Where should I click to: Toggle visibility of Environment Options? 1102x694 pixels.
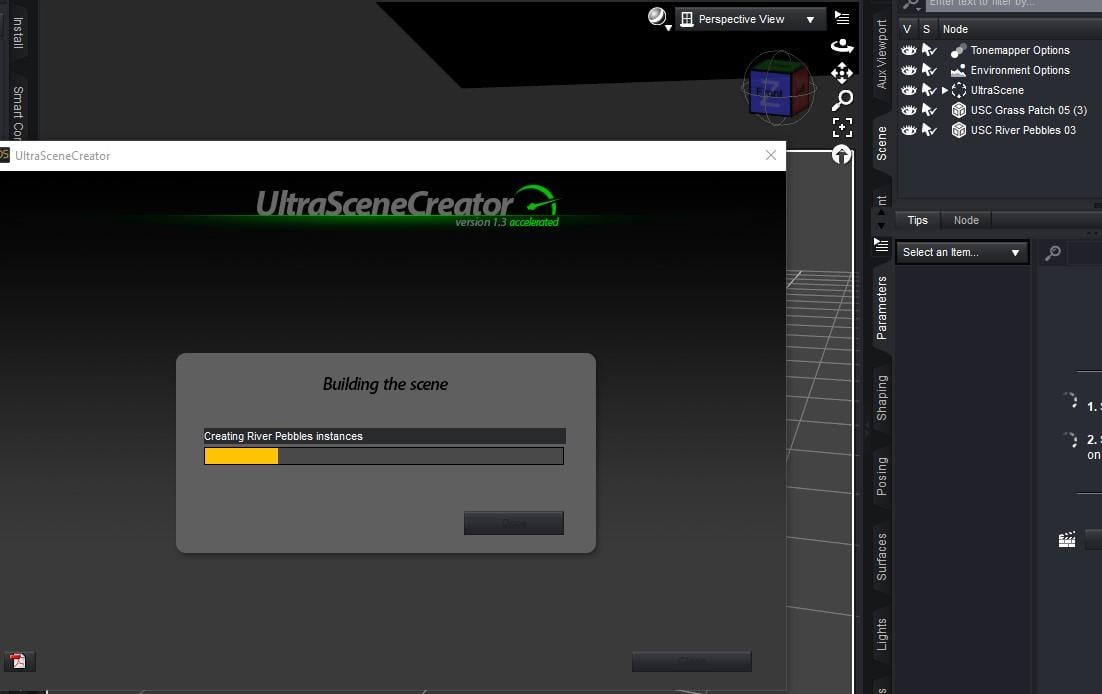pos(908,70)
